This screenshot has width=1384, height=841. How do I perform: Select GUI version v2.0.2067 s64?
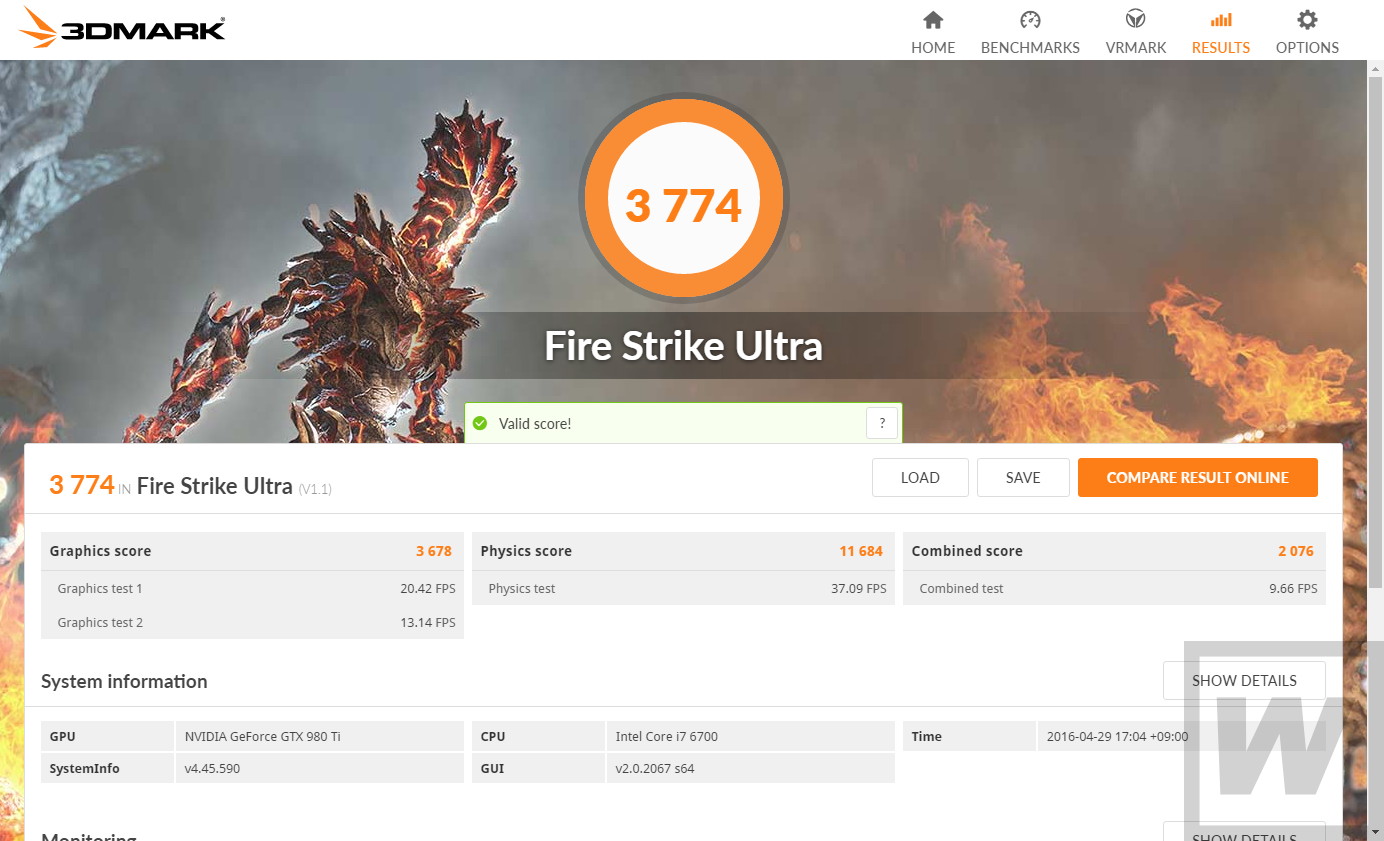click(655, 769)
